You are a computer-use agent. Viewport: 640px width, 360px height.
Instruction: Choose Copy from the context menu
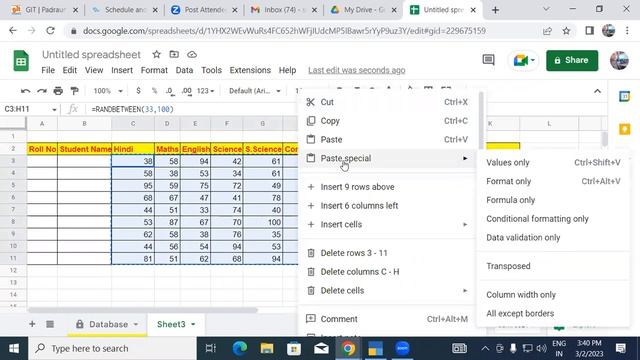(387, 121)
